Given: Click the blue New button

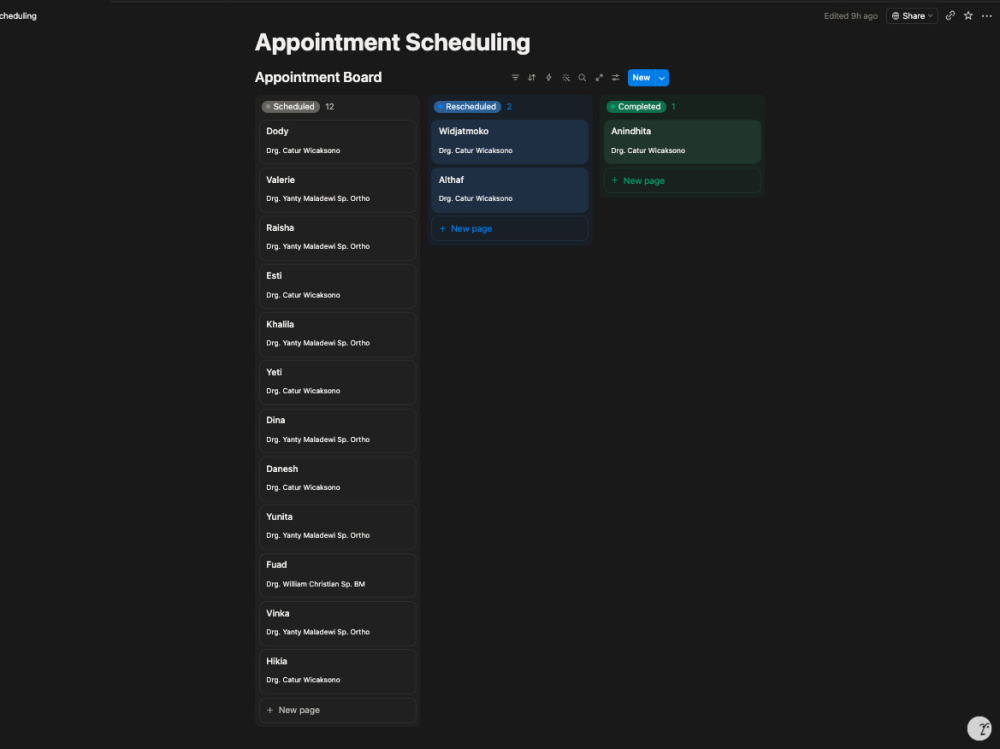Looking at the screenshot, I should coord(642,78).
